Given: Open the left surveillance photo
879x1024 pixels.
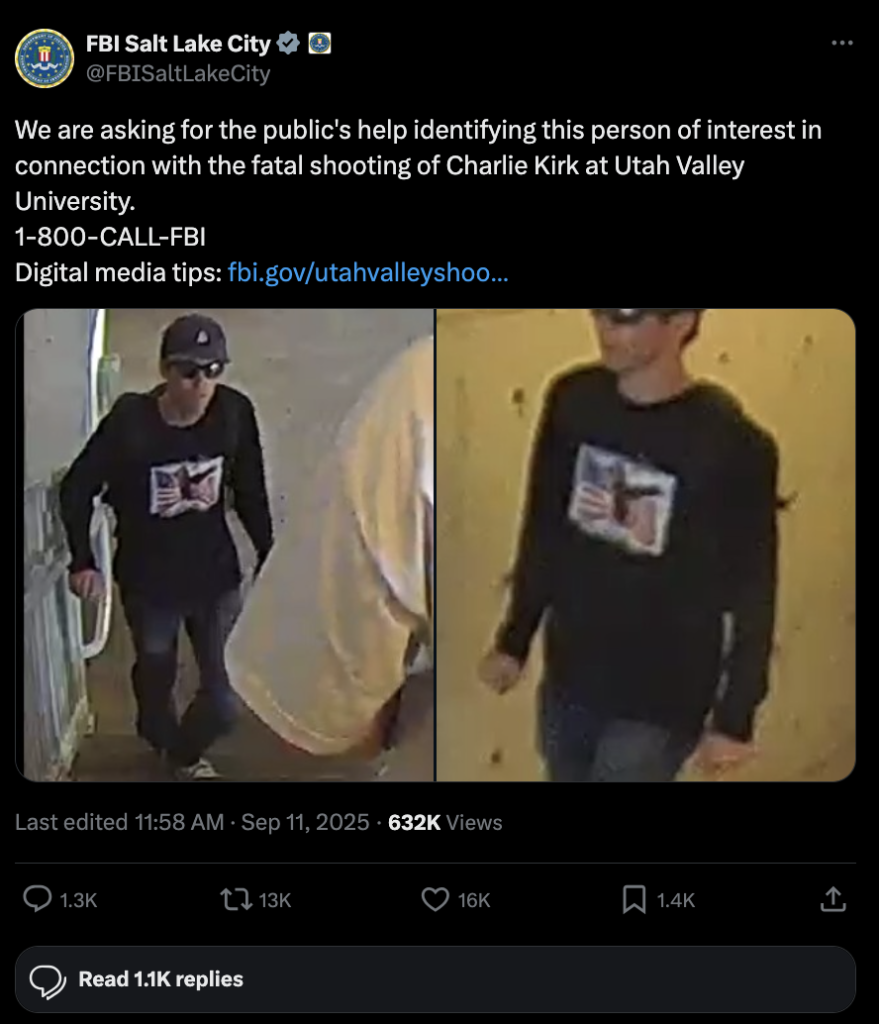Looking at the screenshot, I should [225, 545].
